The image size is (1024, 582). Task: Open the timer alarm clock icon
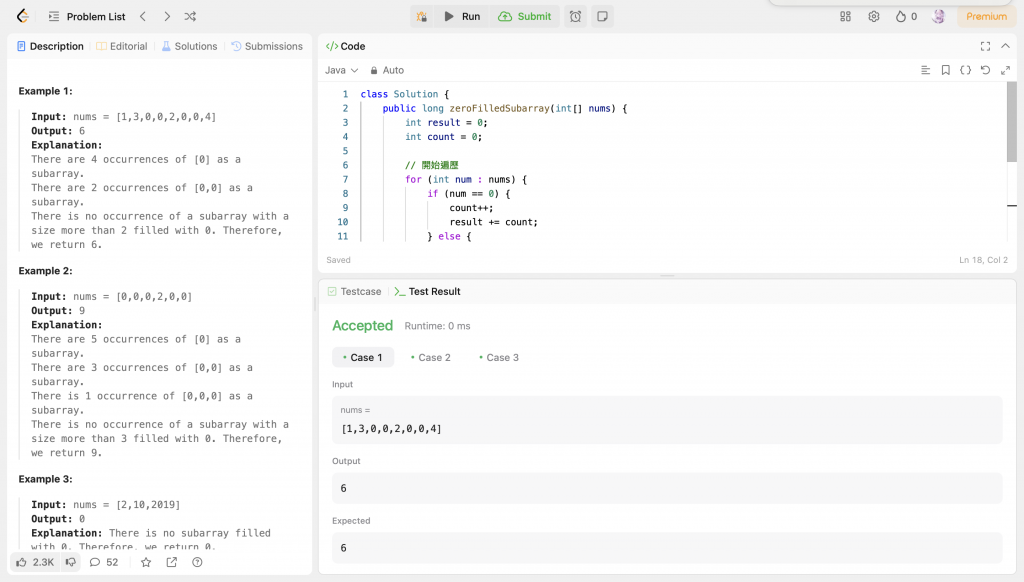[x=575, y=16]
